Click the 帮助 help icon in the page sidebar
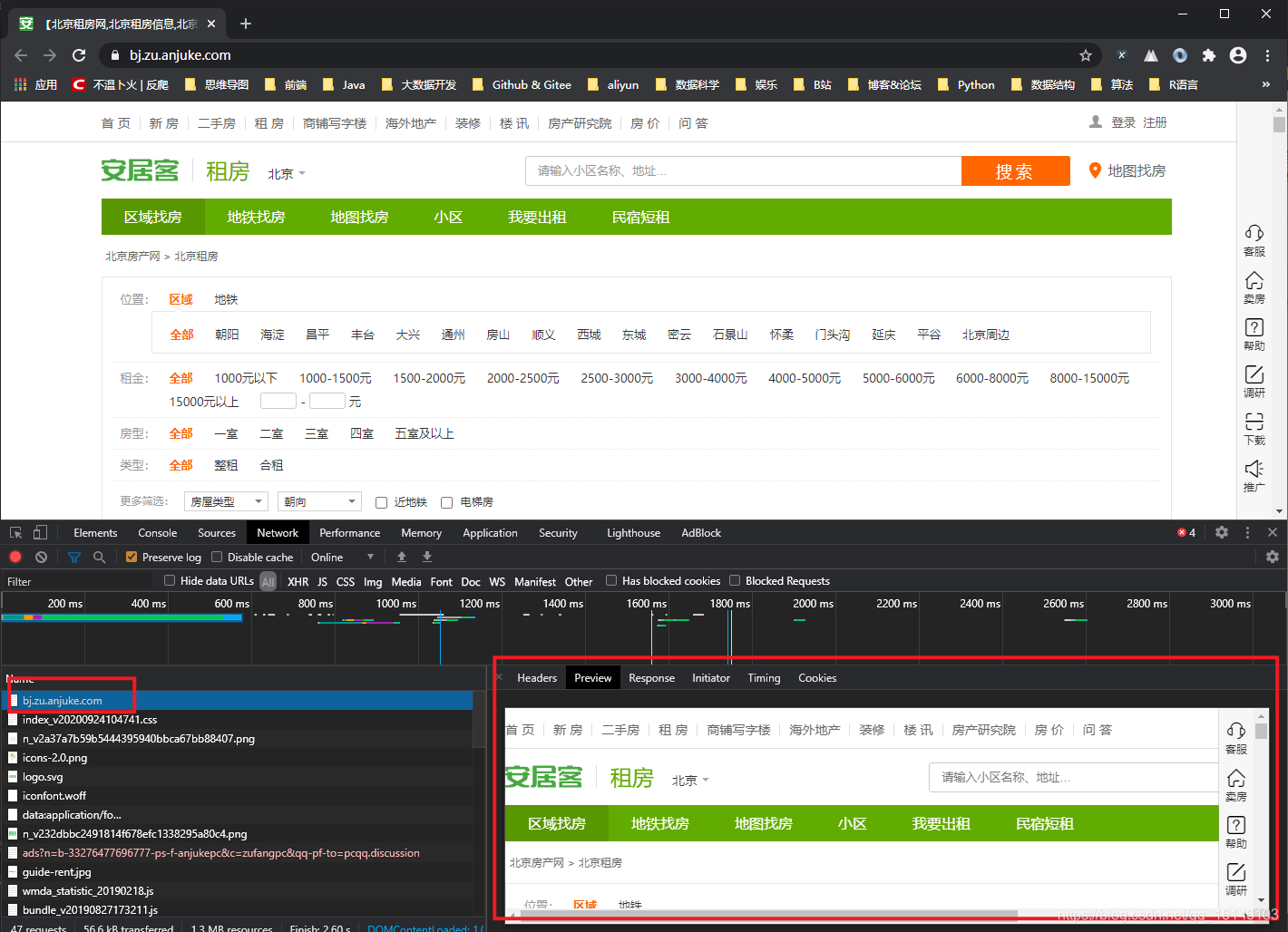 coord(1254,335)
